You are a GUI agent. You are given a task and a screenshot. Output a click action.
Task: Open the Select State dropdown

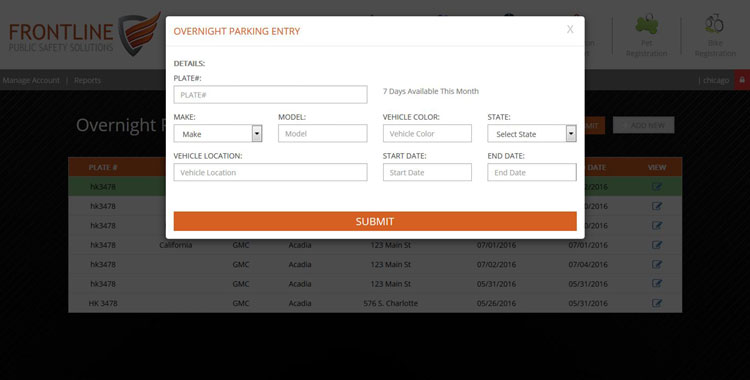click(532, 134)
